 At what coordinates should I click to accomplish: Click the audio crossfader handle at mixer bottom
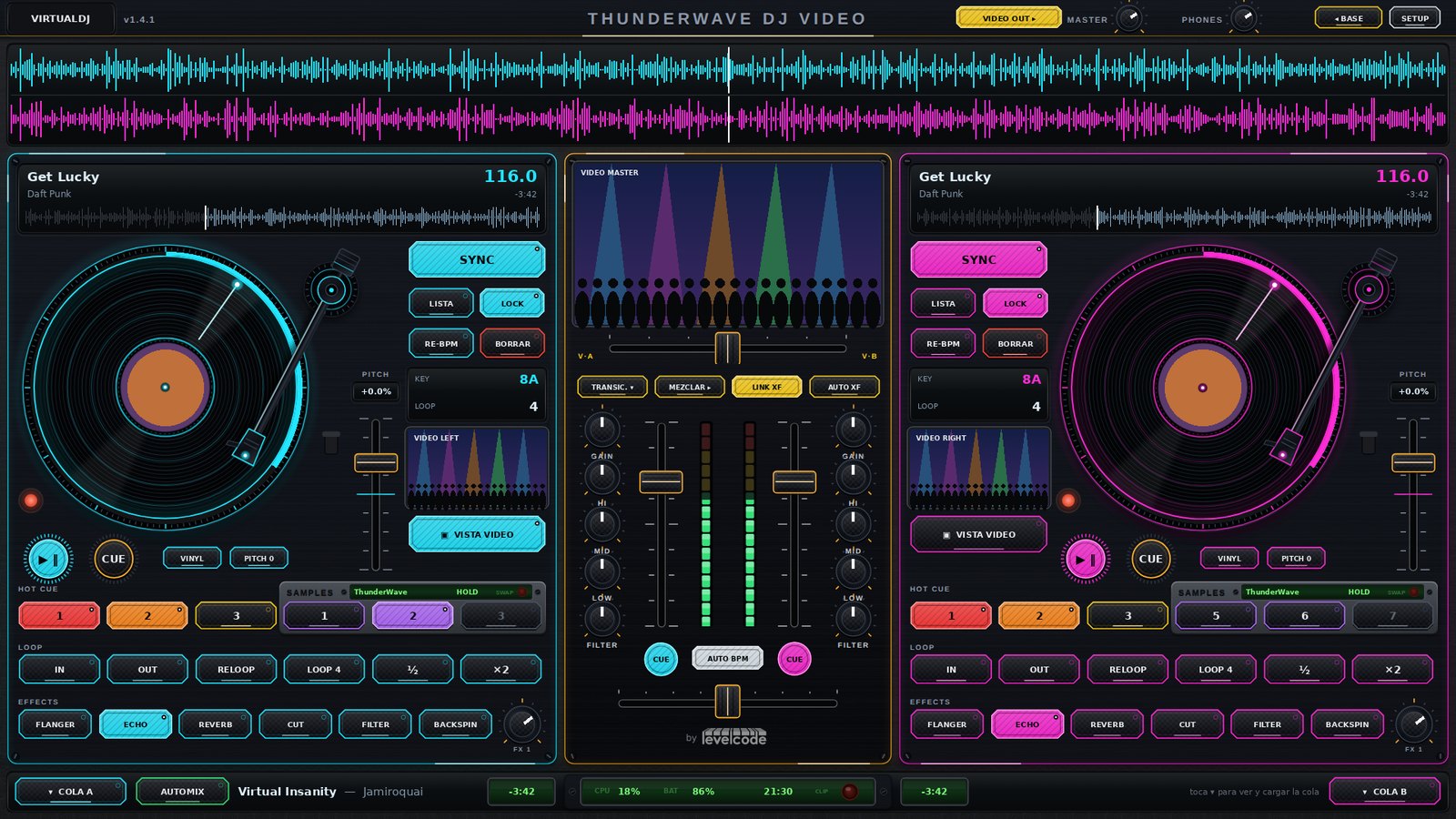click(x=727, y=702)
